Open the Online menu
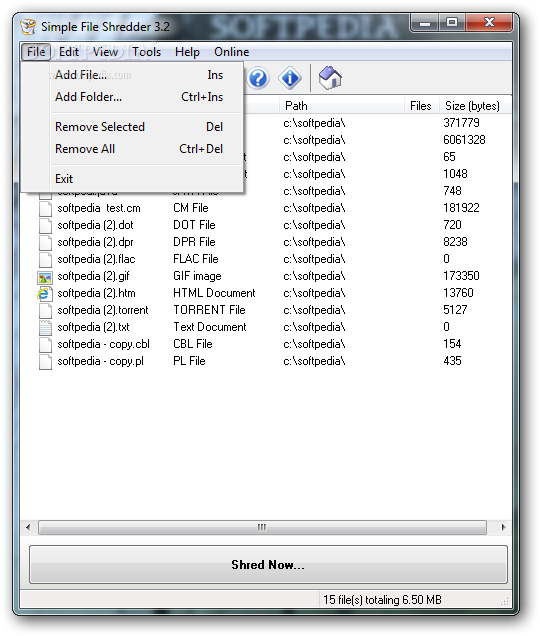Viewport: 540px width, 636px height. (x=232, y=52)
